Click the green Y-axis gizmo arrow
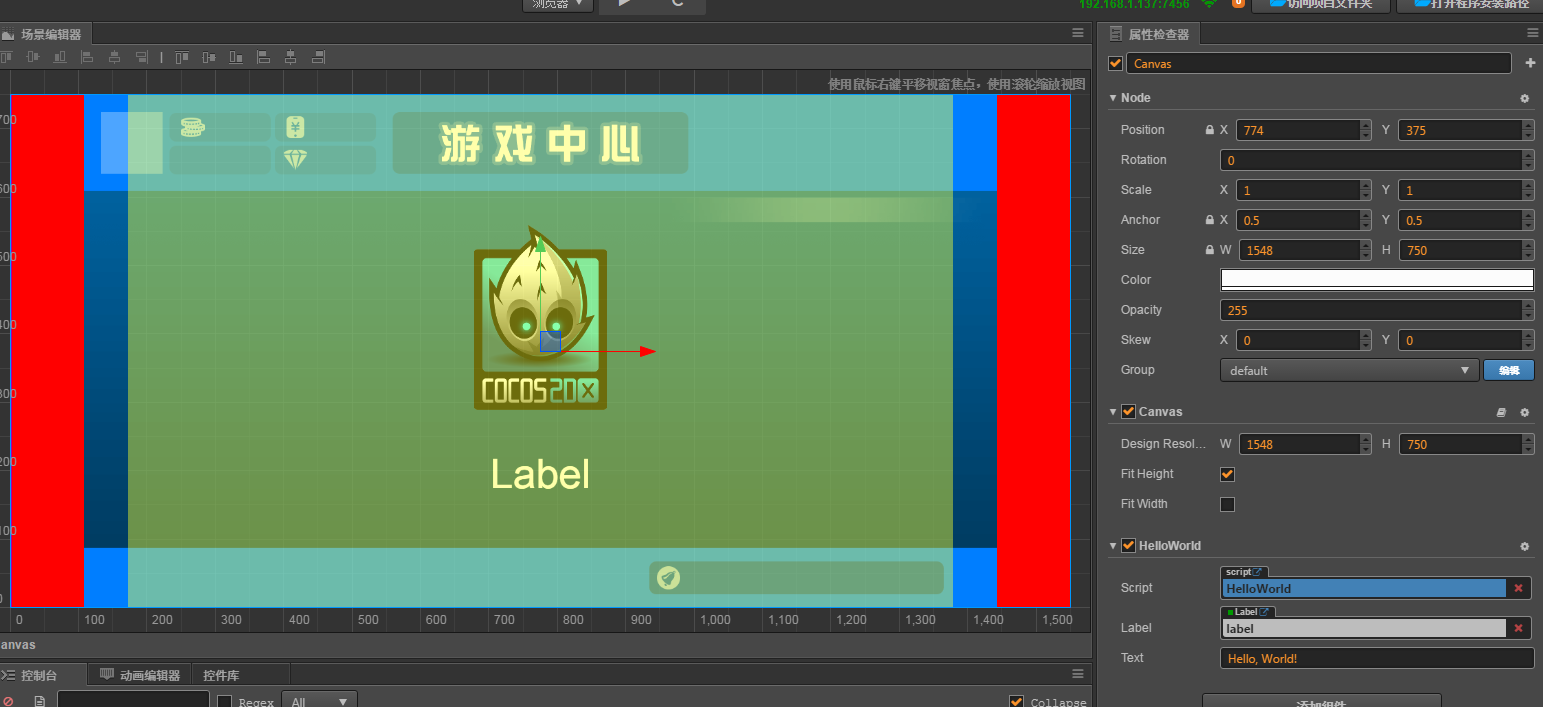 click(x=540, y=243)
